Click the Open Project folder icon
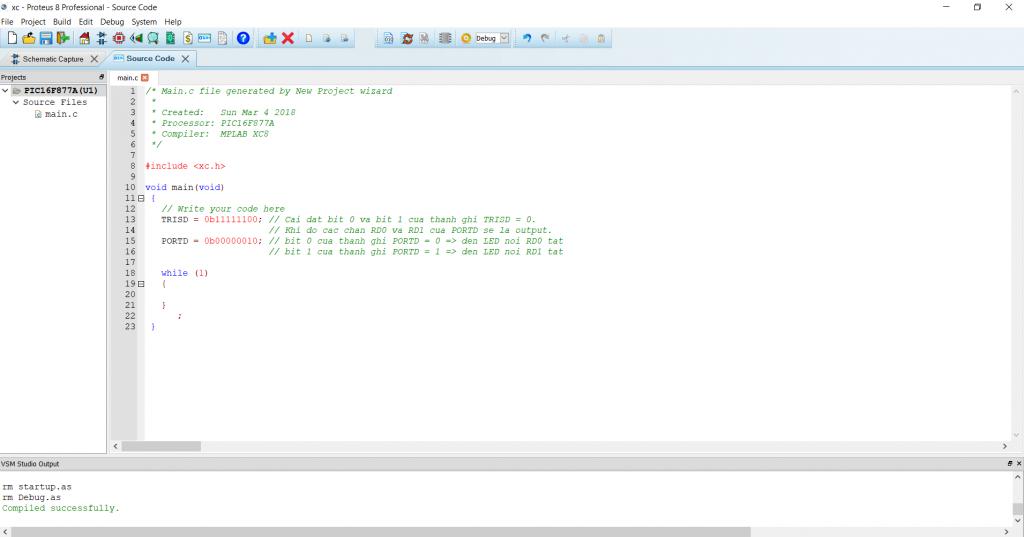 (x=29, y=39)
